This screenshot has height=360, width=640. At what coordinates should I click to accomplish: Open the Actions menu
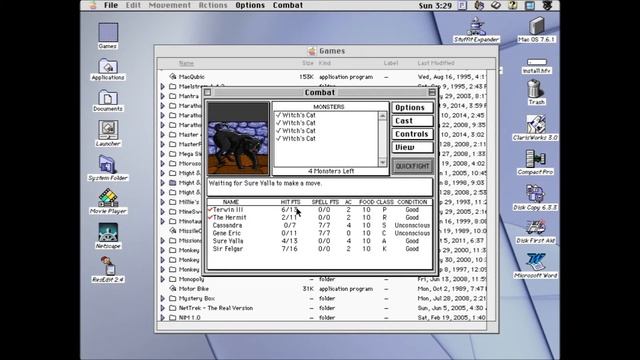click(x=213, y=5)
